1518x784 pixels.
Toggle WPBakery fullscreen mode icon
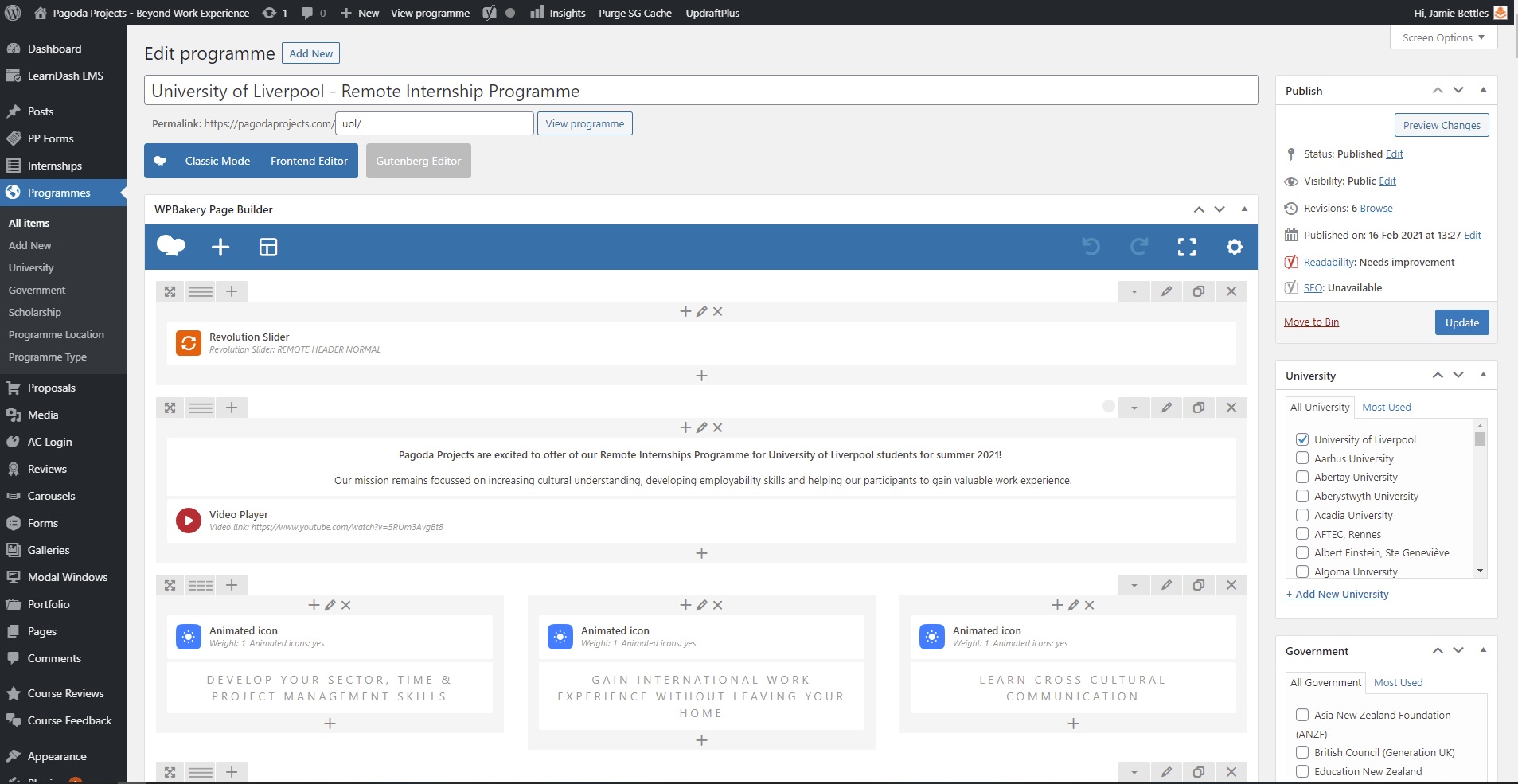1186,248
